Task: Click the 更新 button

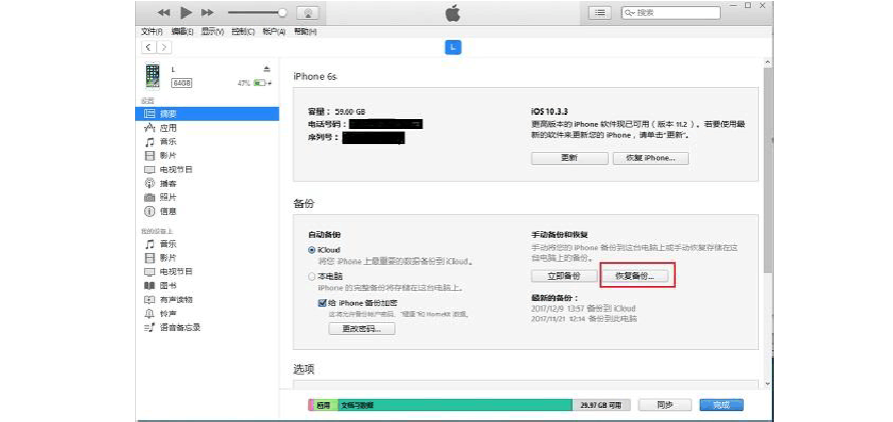Action: point(570,158)
